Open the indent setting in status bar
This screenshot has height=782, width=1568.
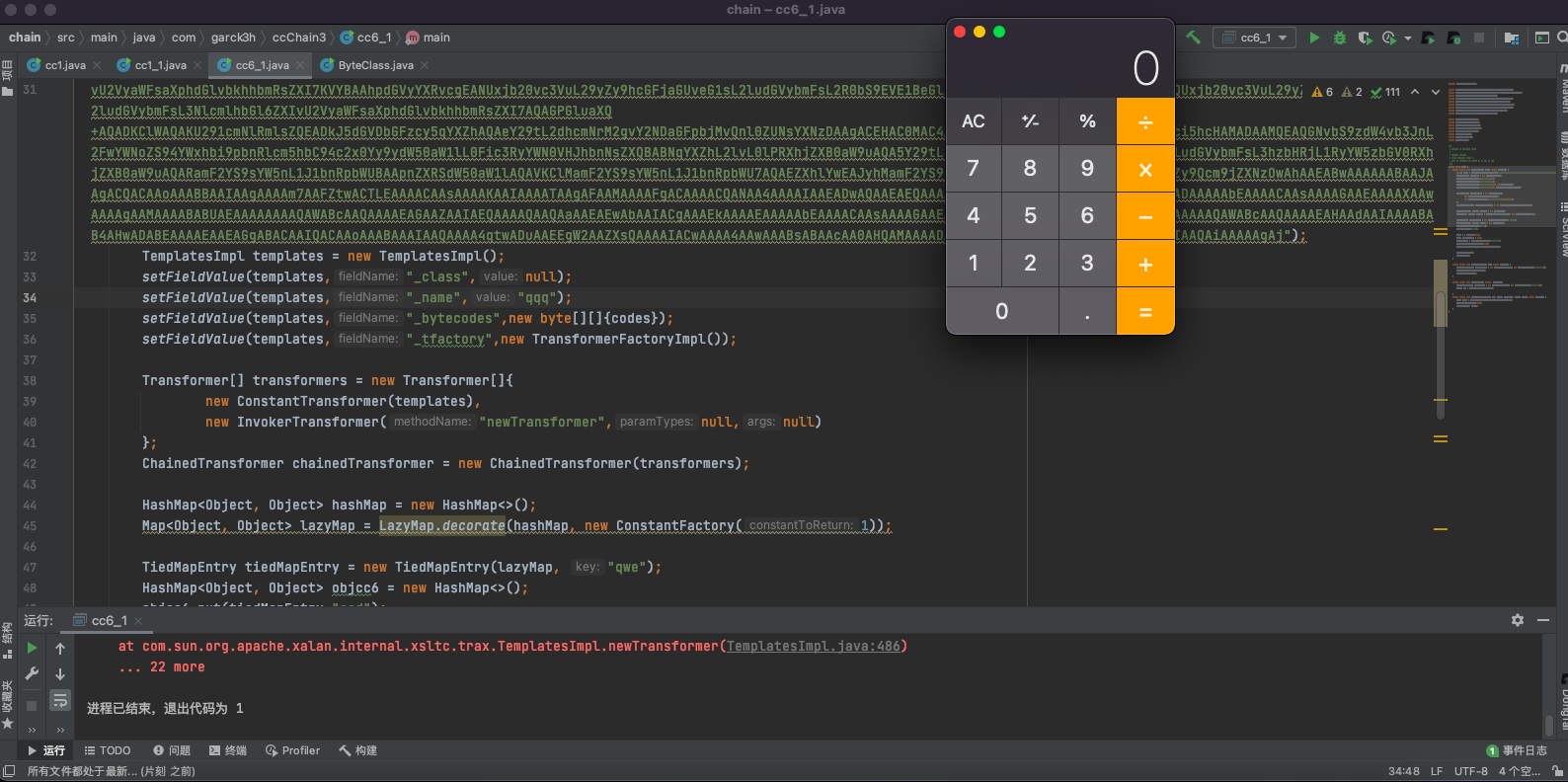coord(1520,771)
